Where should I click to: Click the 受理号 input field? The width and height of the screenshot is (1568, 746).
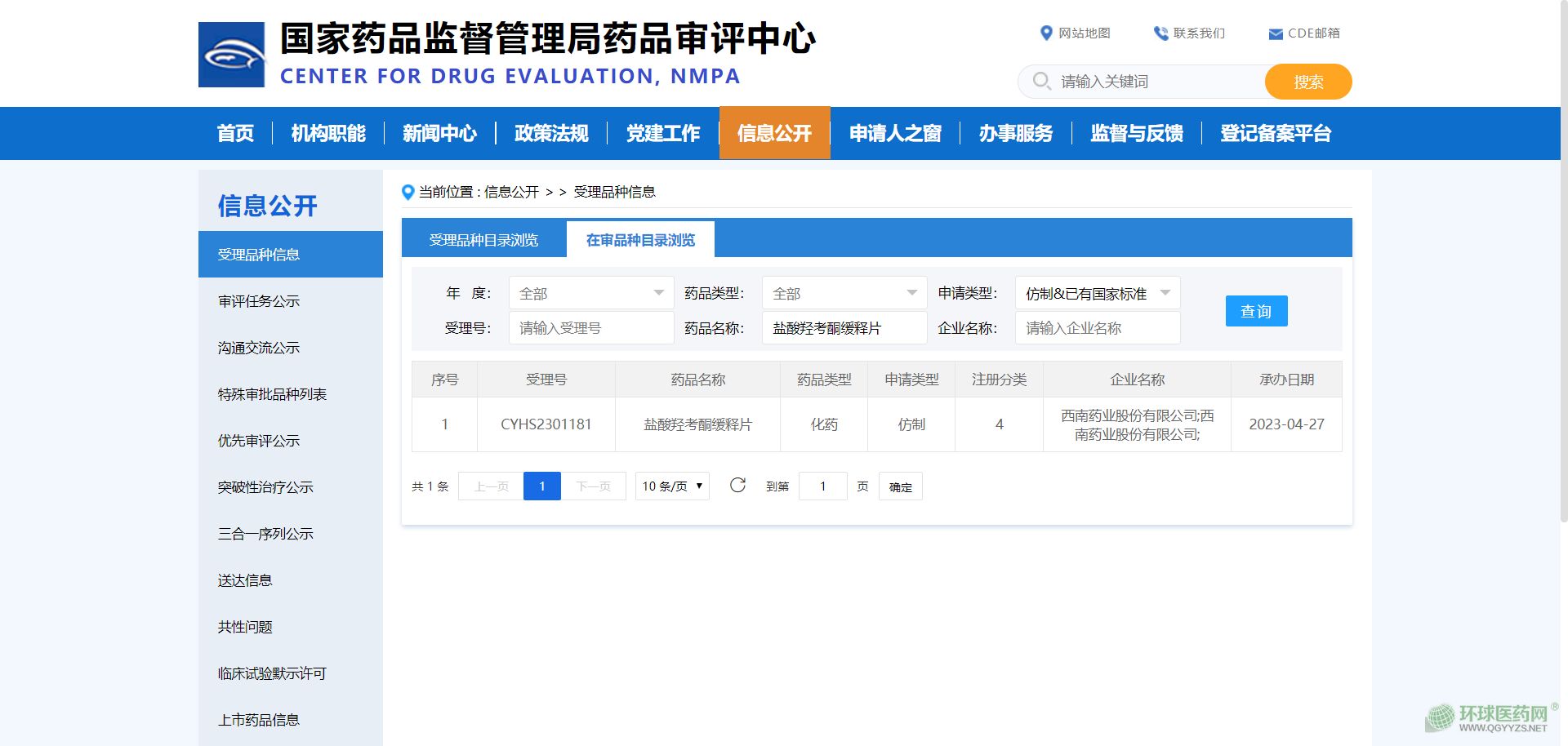[x=590, y=328]
